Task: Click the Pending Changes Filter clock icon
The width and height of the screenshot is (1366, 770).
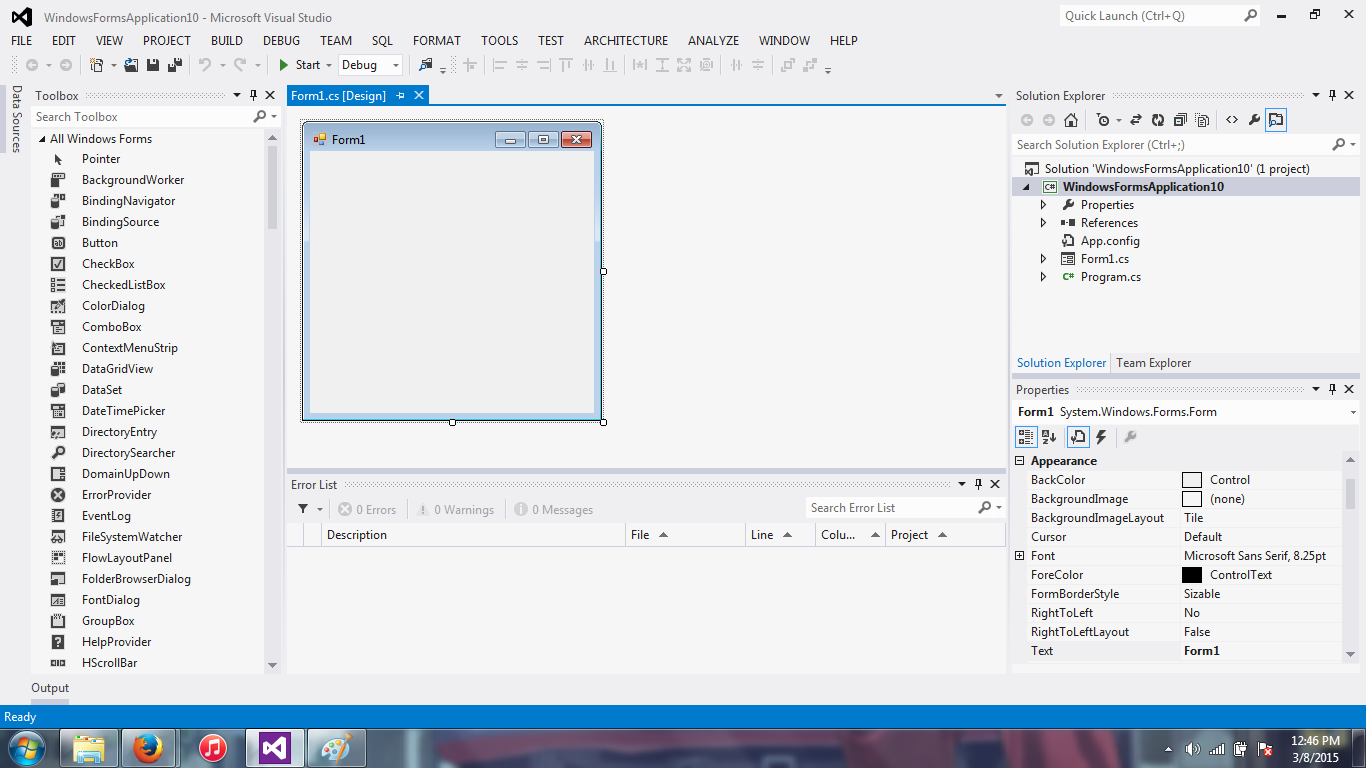Action: pyautogui.click(x=1103, y=120)
